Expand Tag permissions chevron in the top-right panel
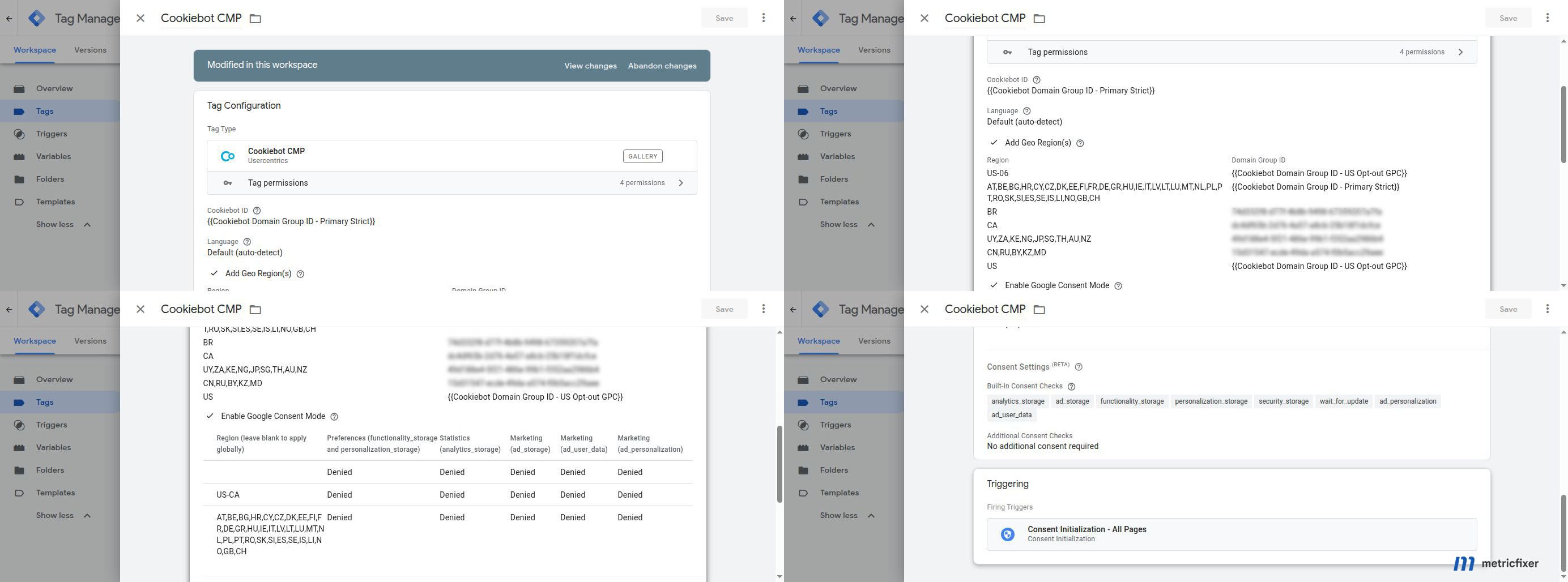This screenshot has height=582, width=1568. tap(1460, 52)
